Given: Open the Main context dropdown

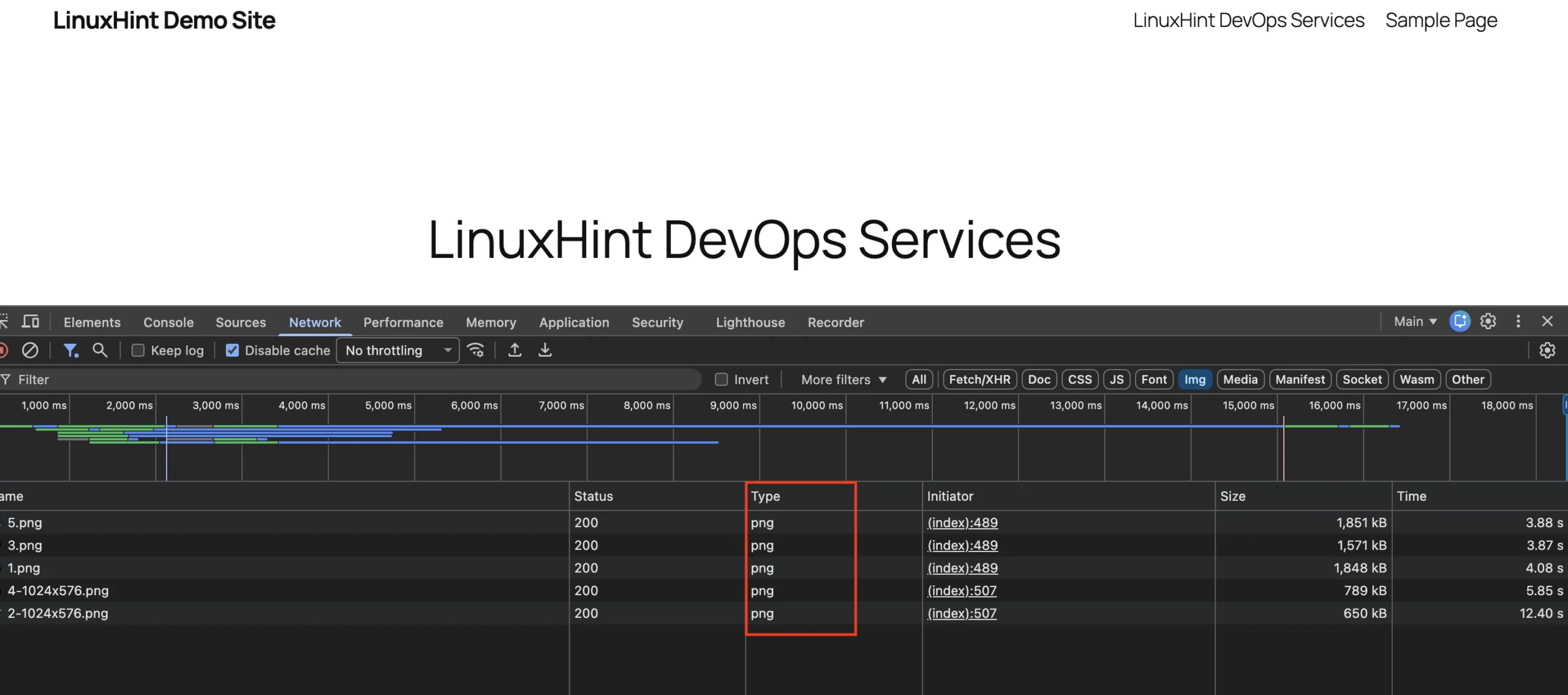Looking at the screenshot, I should tap(1415, 321).
